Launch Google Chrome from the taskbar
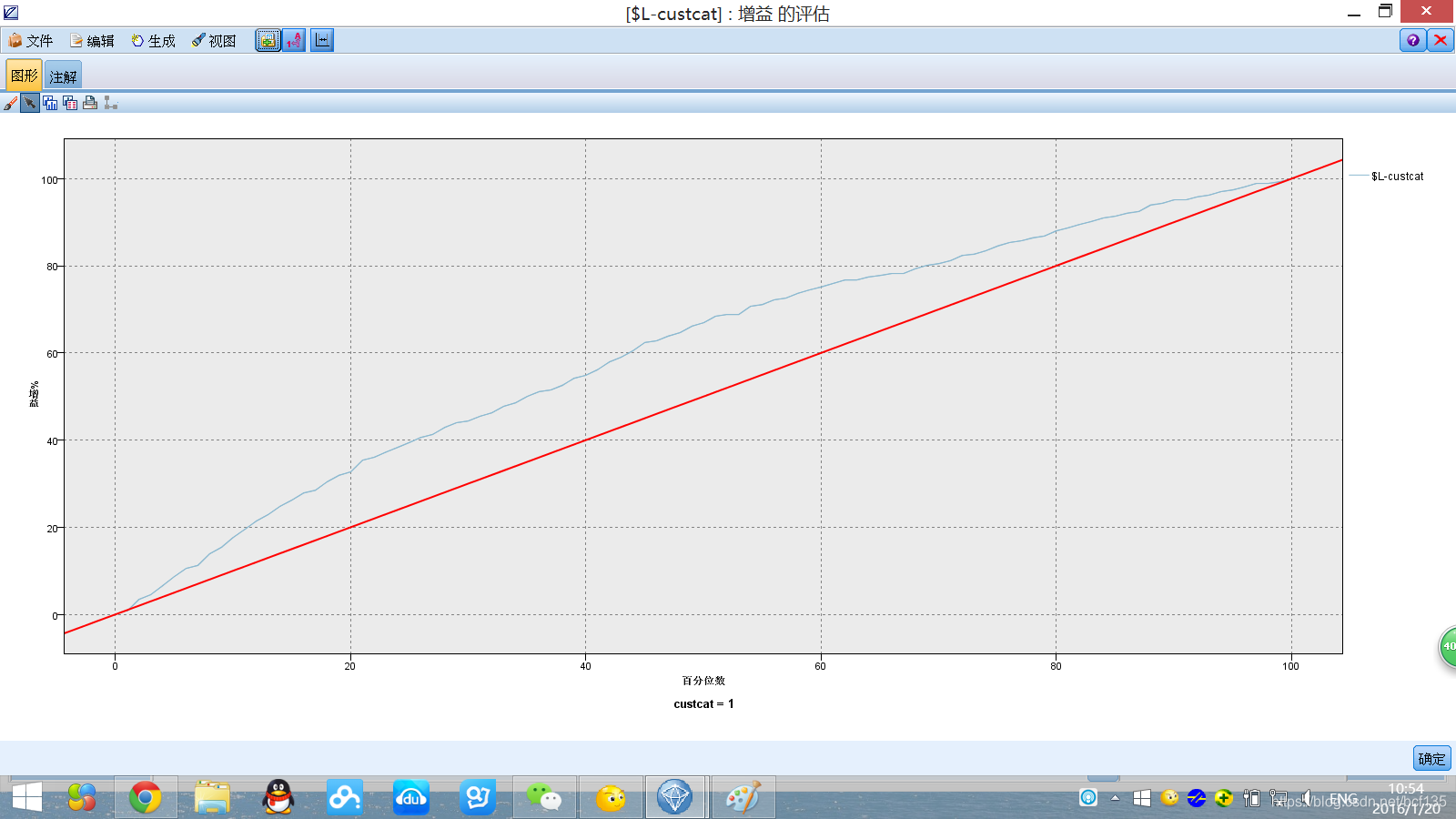The image size is (1456, 819). tap(145, 797)
